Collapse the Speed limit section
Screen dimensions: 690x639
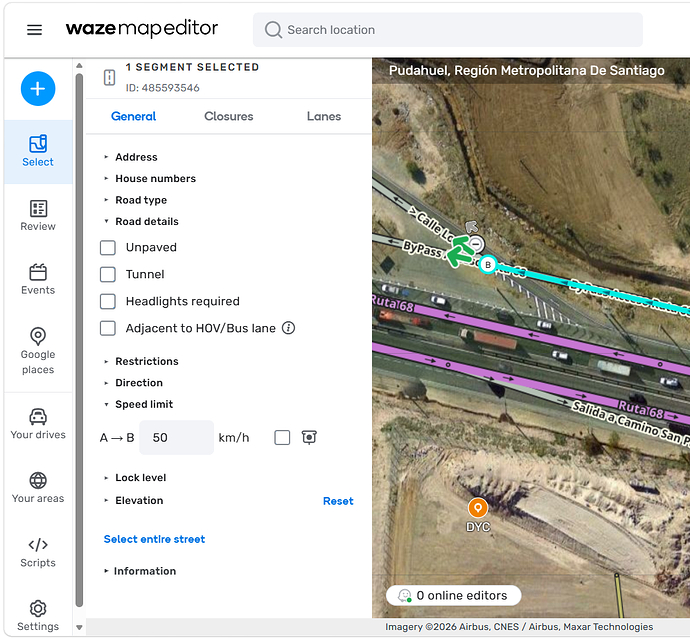(144, 404)
